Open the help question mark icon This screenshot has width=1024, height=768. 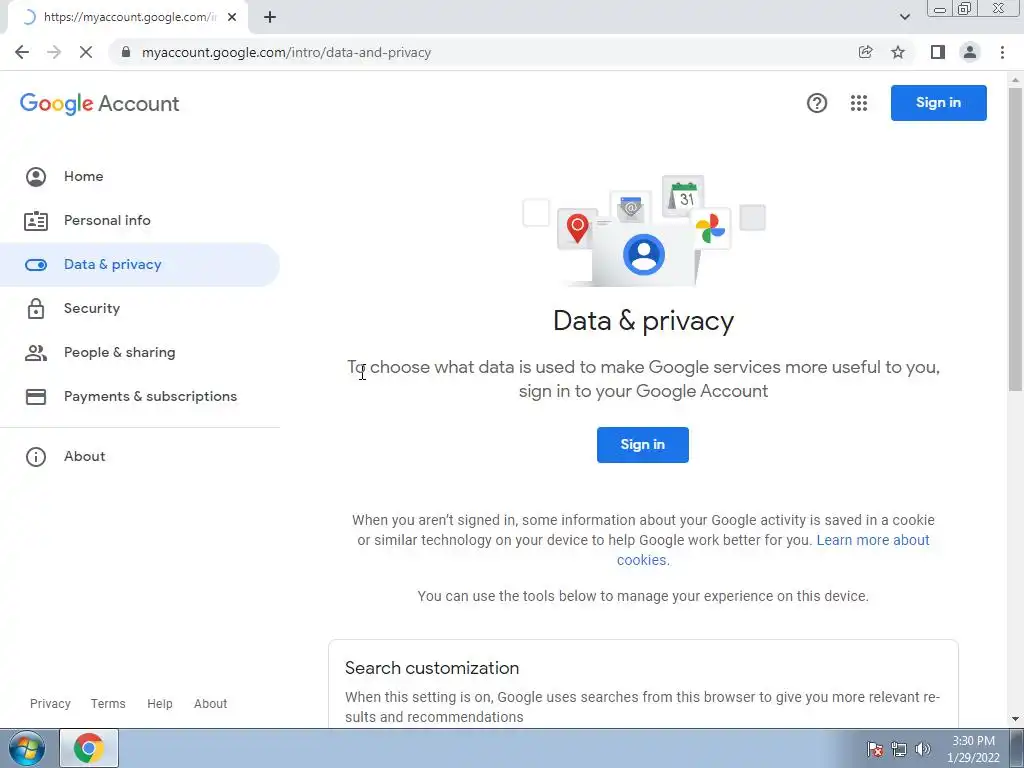point(817,103)
